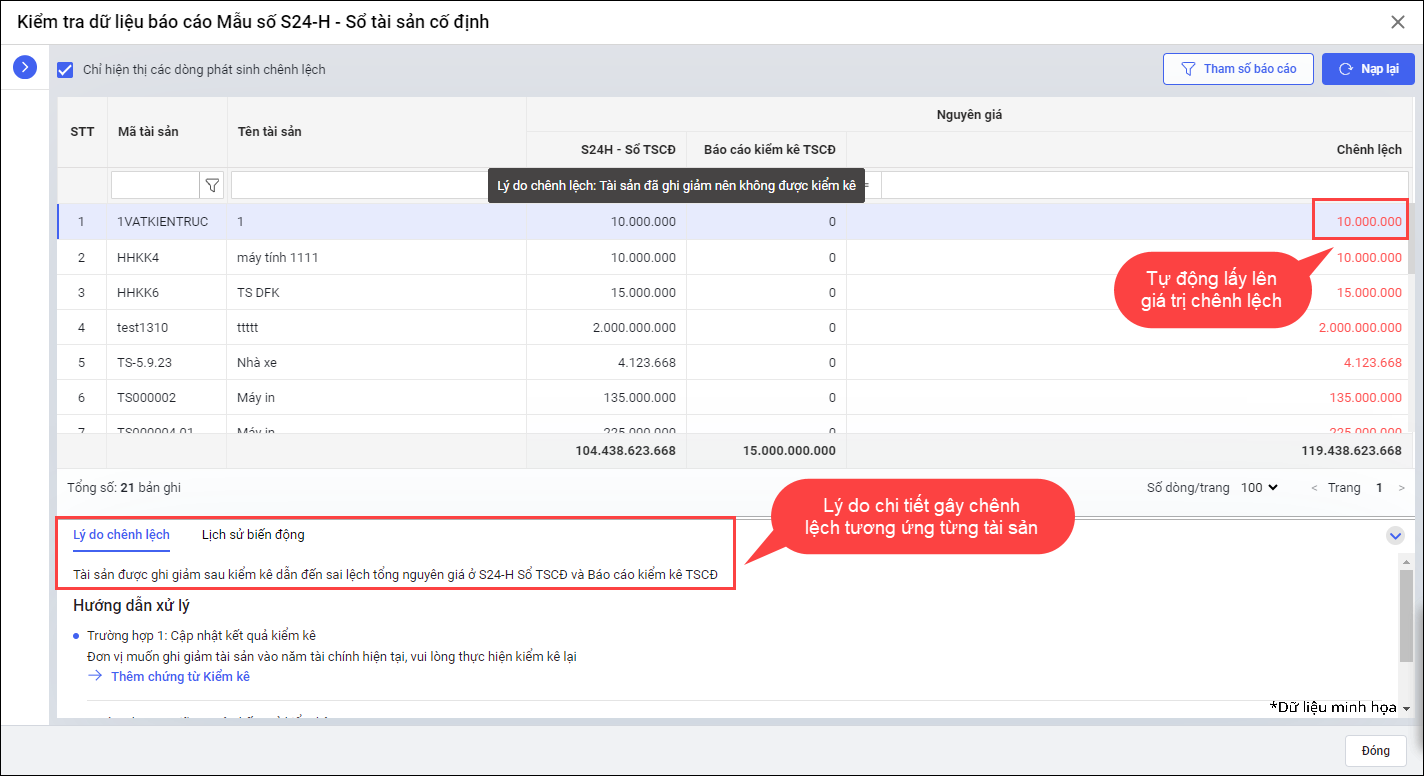Click difference value 4.123.668
The image size is (1424, 776).
click(1372, 363)
